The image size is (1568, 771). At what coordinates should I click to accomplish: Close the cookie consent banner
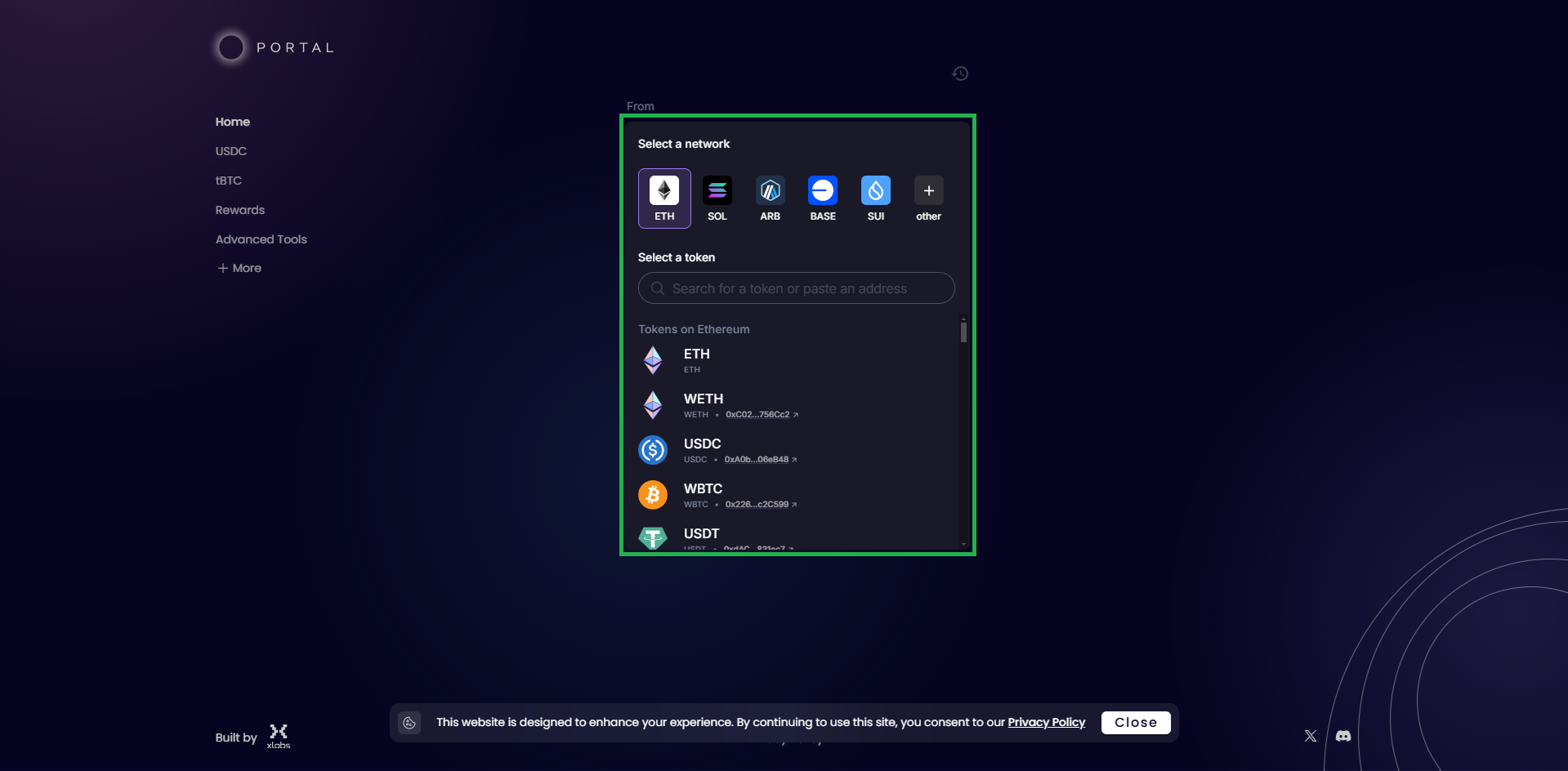point(1135,723)
